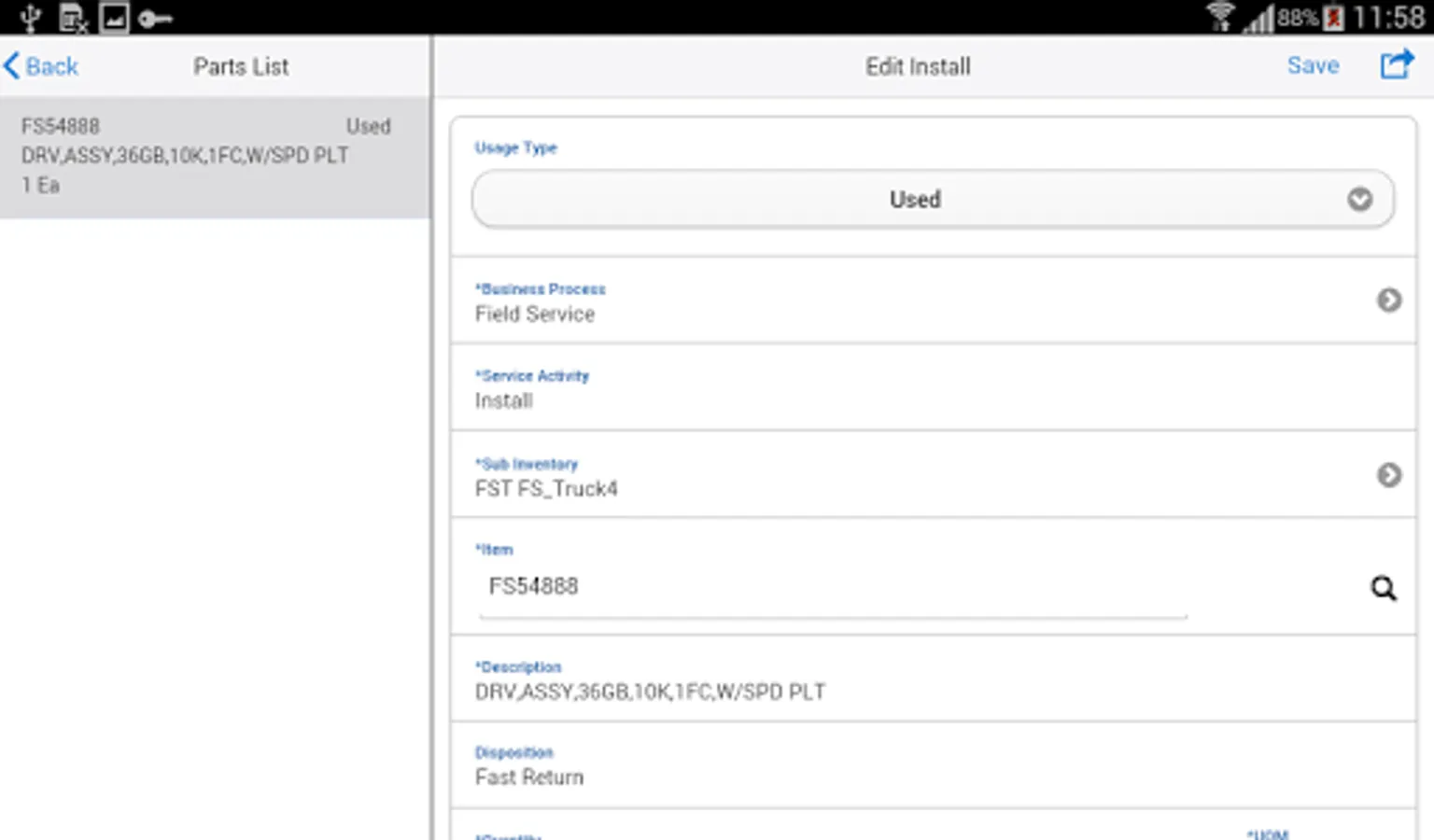This screenshot has height=840, width=1434.
Task: Tap the Wi-Fi icon in status bar
Action: pyautogui.click(x=1220, y=17)
